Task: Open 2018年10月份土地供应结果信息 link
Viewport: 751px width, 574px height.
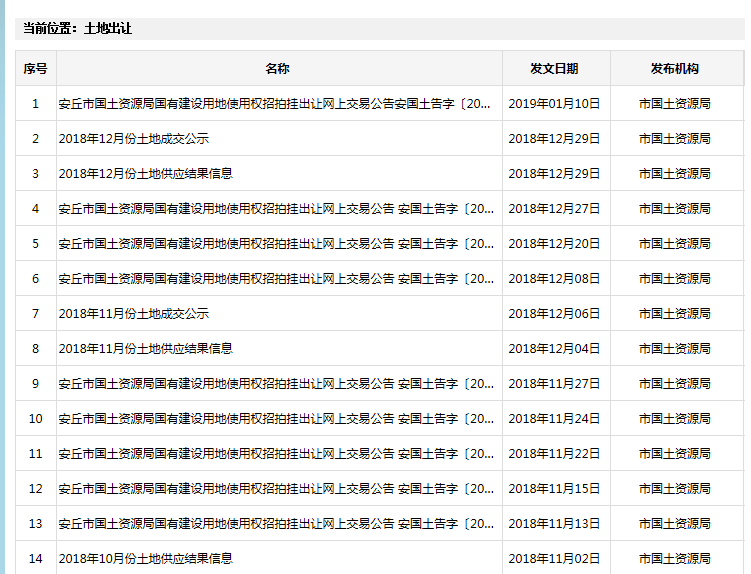Action: point(146,558)
